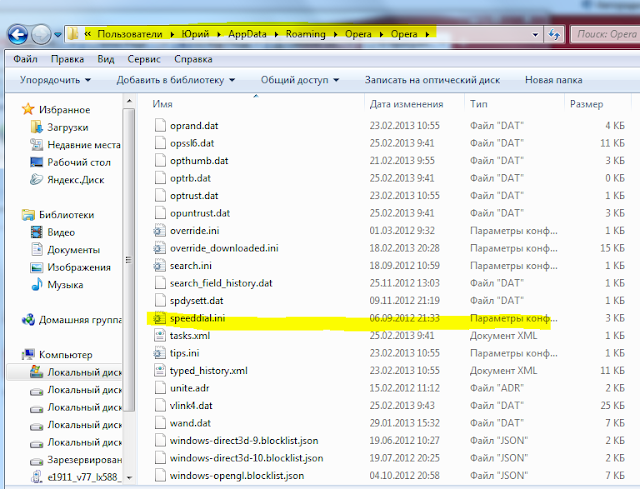The width and height of the screenshot is (640, 489).
Task: Click navigation pane scroll down arrow
Action: [x=129, y=478]
